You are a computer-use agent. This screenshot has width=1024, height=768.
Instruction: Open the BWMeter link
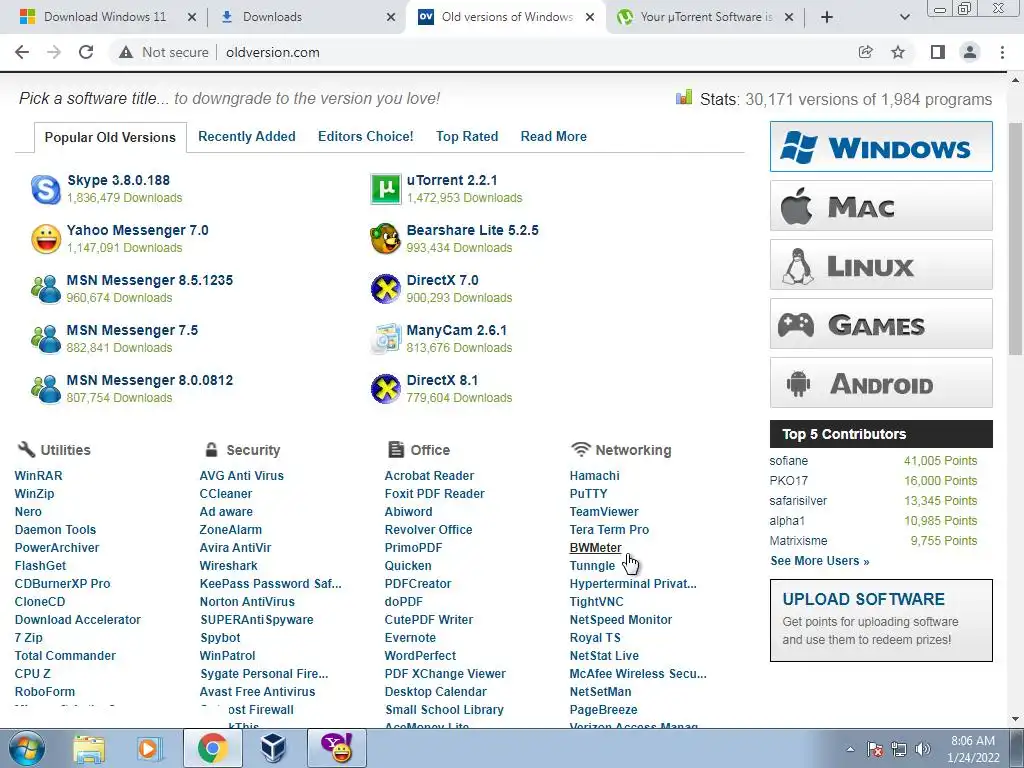[x=596, y=548]
